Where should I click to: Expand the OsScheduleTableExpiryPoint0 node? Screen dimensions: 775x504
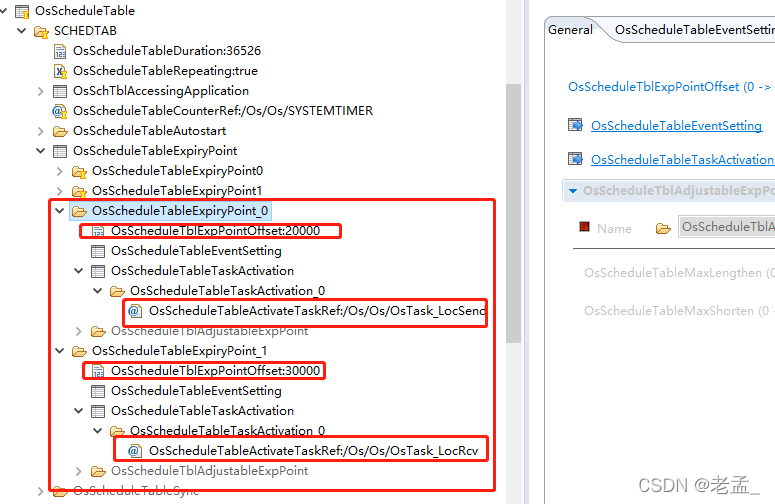tap(60, 171)
